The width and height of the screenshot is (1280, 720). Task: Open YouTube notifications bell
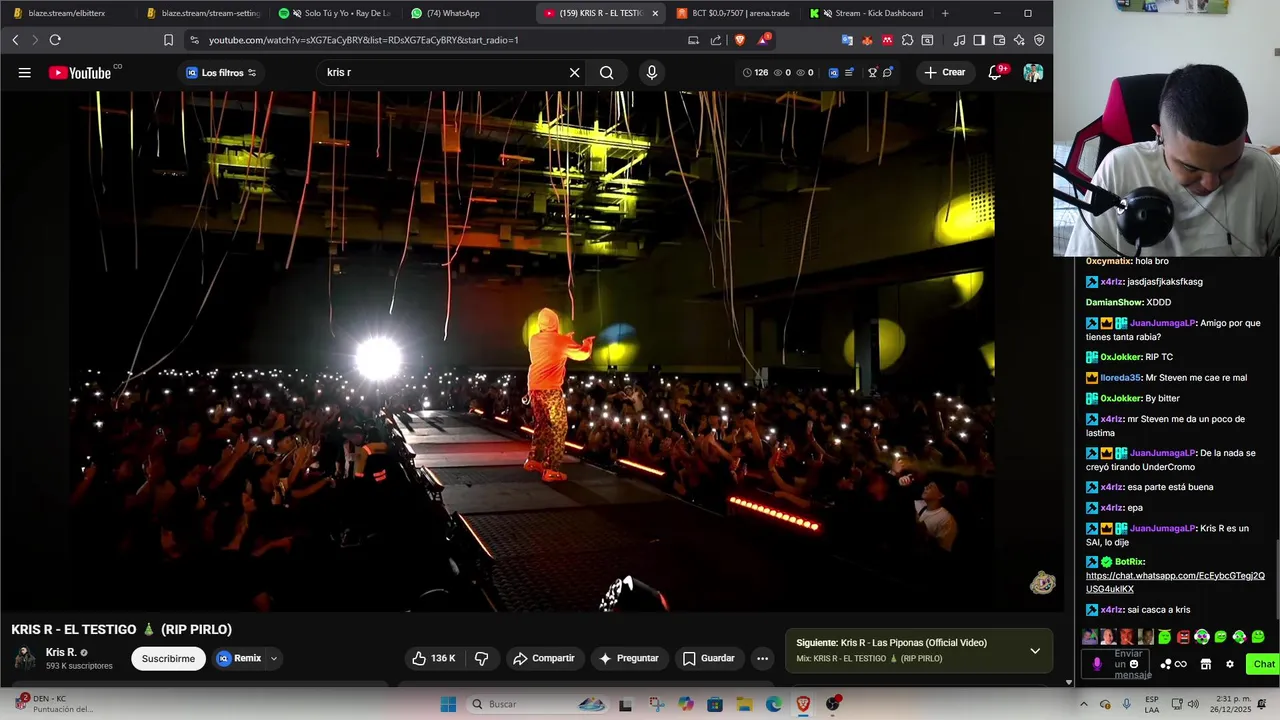(995, 72)
